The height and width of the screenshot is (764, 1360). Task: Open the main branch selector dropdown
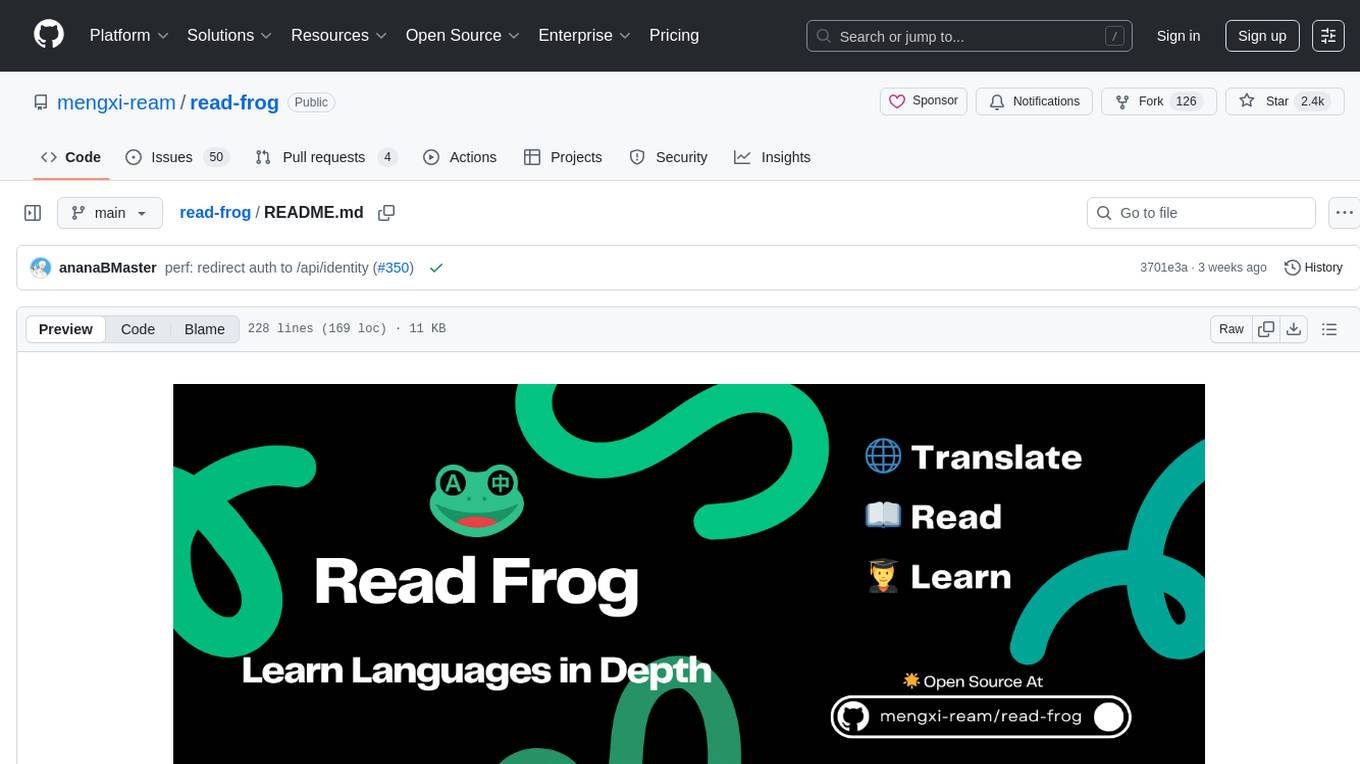tap(110, 213)
